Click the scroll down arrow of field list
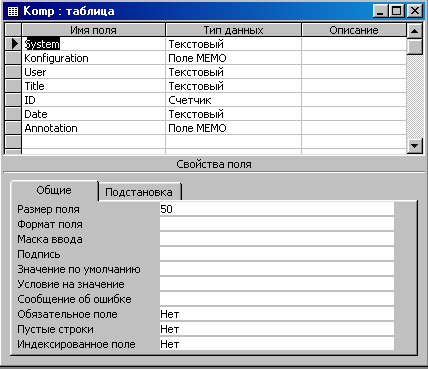 click(x=415, y=145)
